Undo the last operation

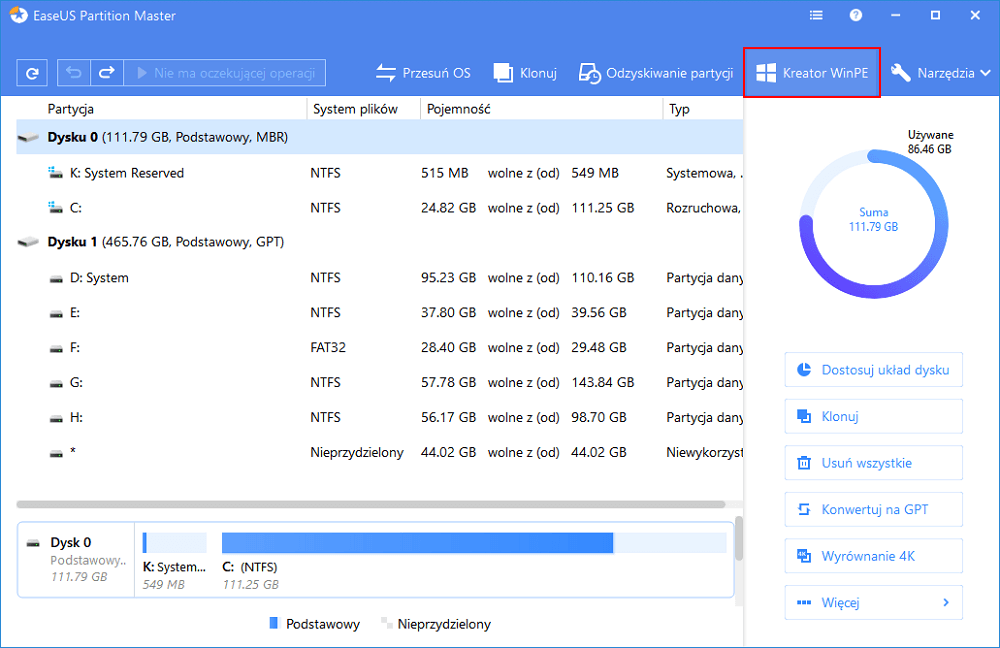(74, 73)
